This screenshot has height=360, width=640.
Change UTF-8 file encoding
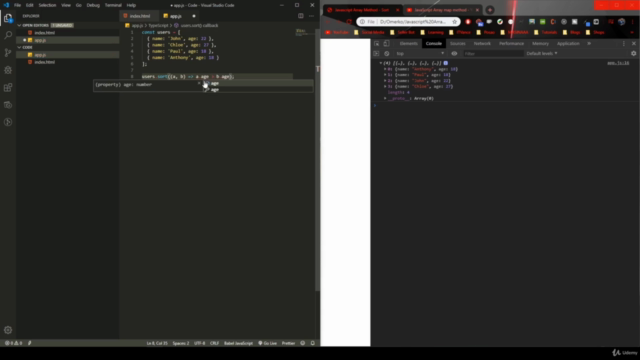pos(200,343)
